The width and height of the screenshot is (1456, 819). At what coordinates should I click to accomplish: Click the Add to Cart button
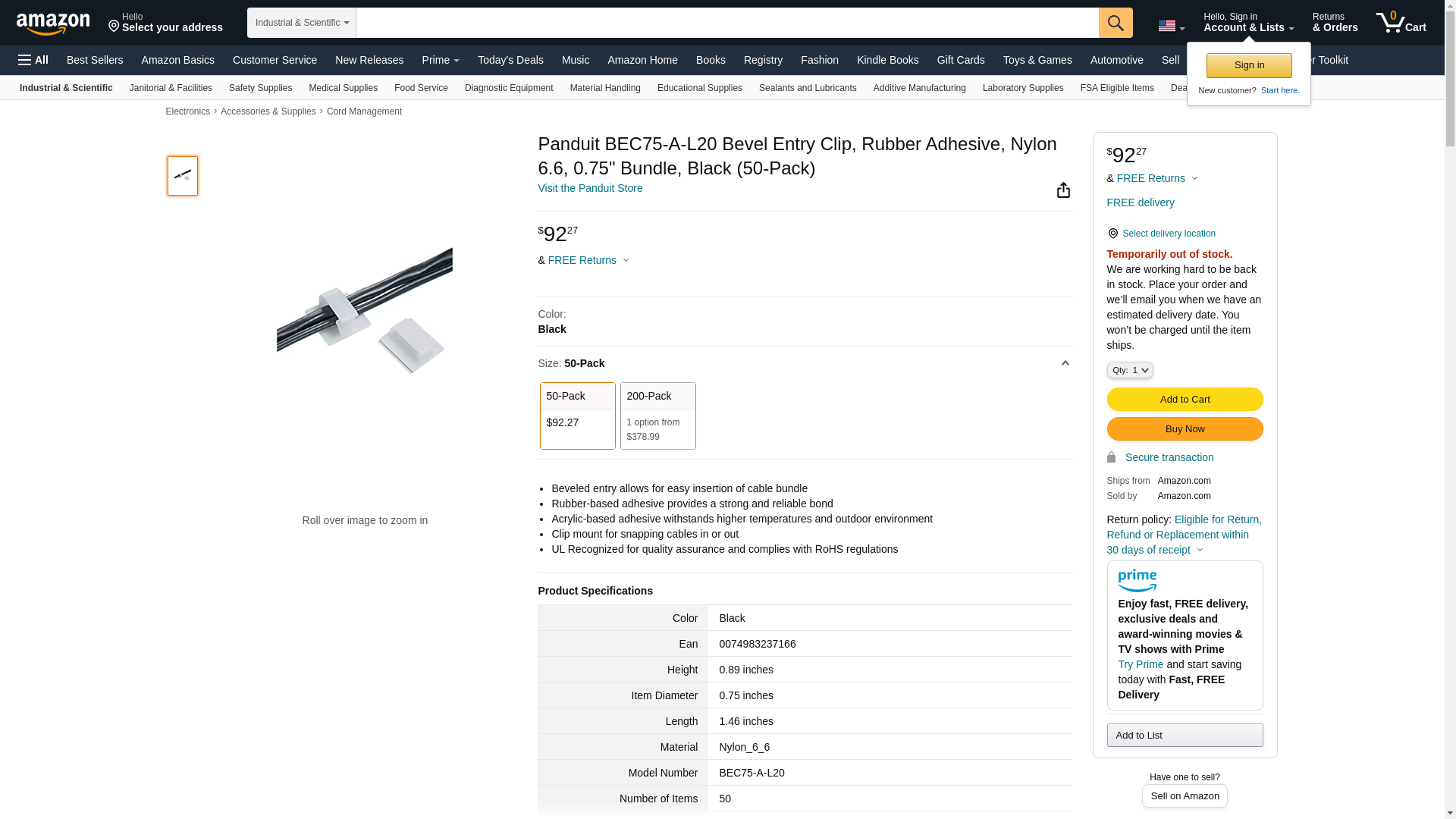(1185, 400)
